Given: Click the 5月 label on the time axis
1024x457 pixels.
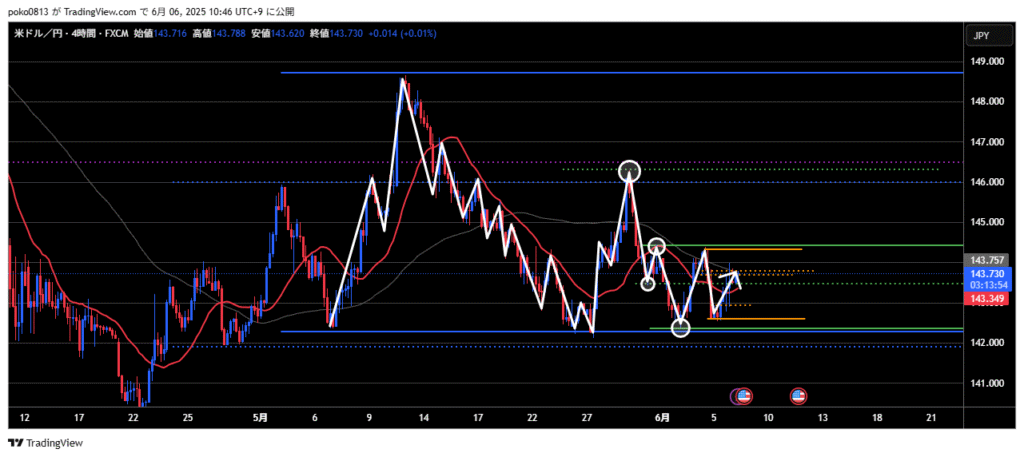Looking at the screenshot, I should (258, 416).
